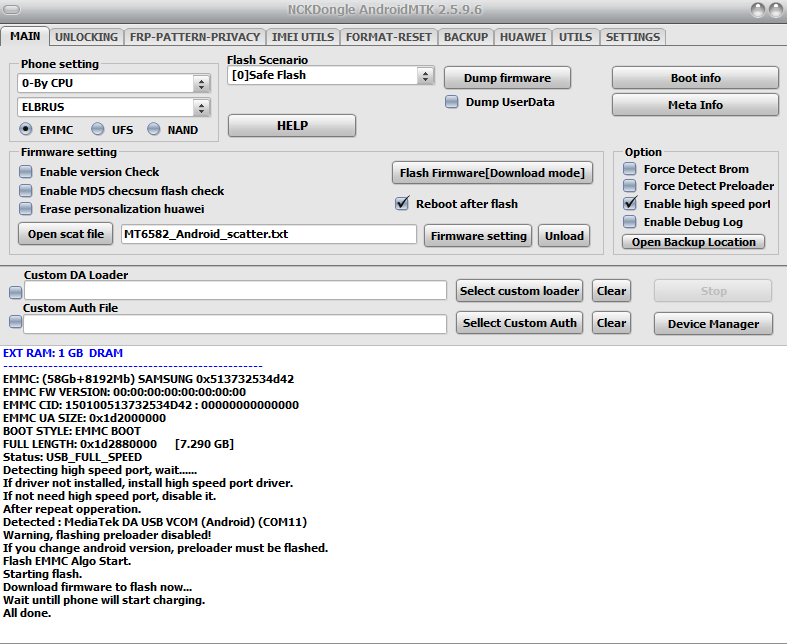Click the 'Flash EMMC Algo Start.' log line

(x=67, y=561)
